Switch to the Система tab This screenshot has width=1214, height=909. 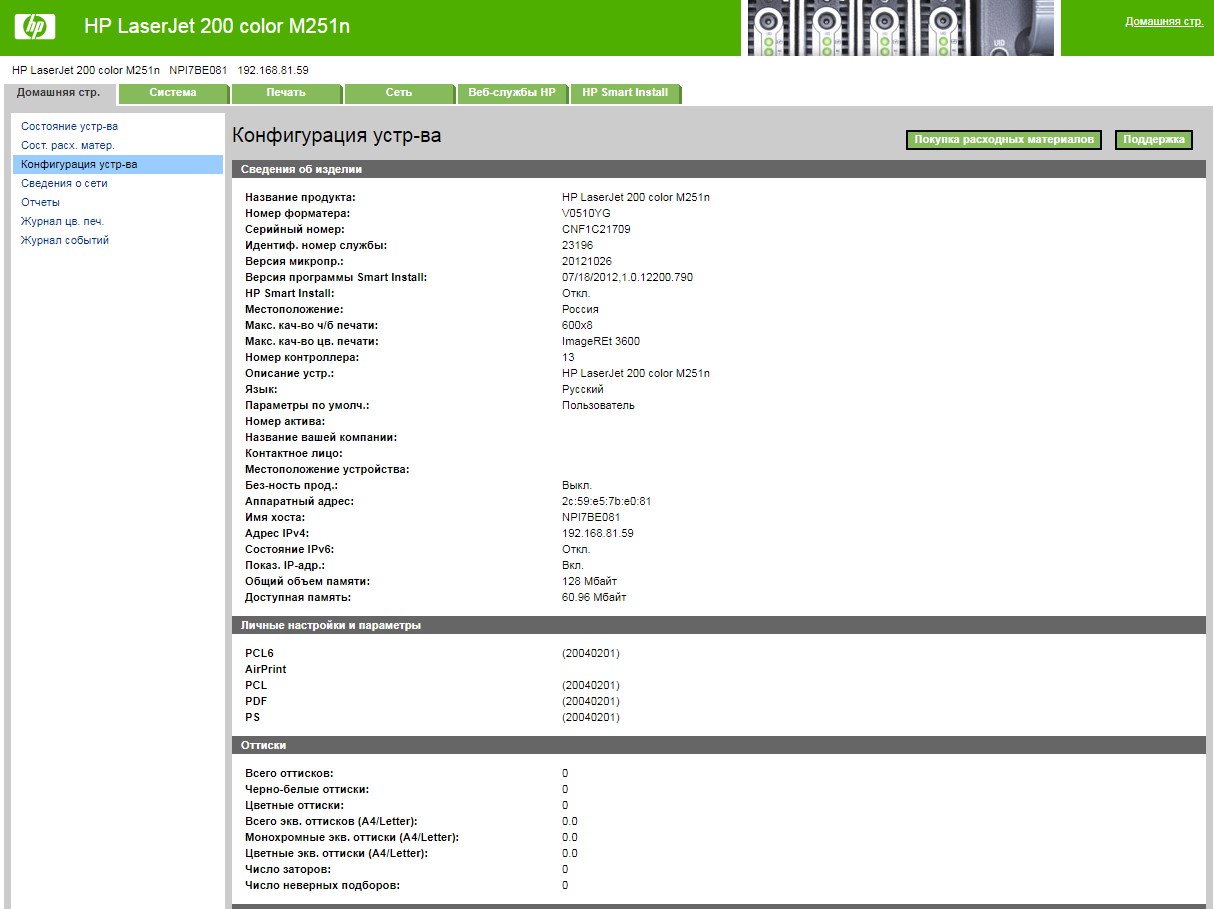[x=173, y=93]
